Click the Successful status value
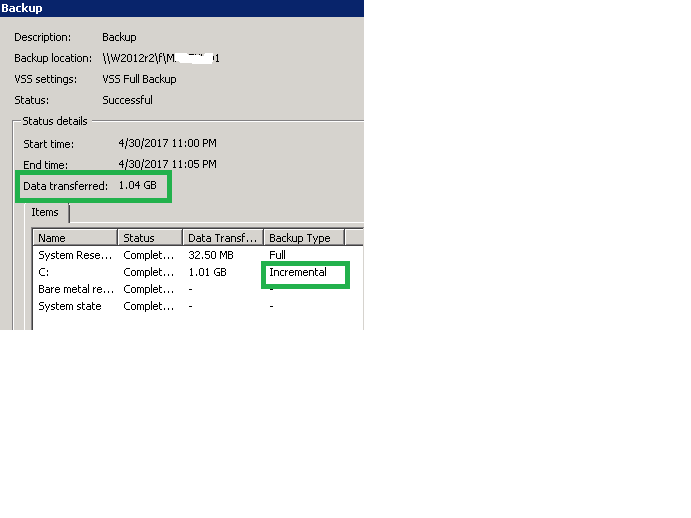Viewport: 691px width, 518px height. (x=127, y=100)
